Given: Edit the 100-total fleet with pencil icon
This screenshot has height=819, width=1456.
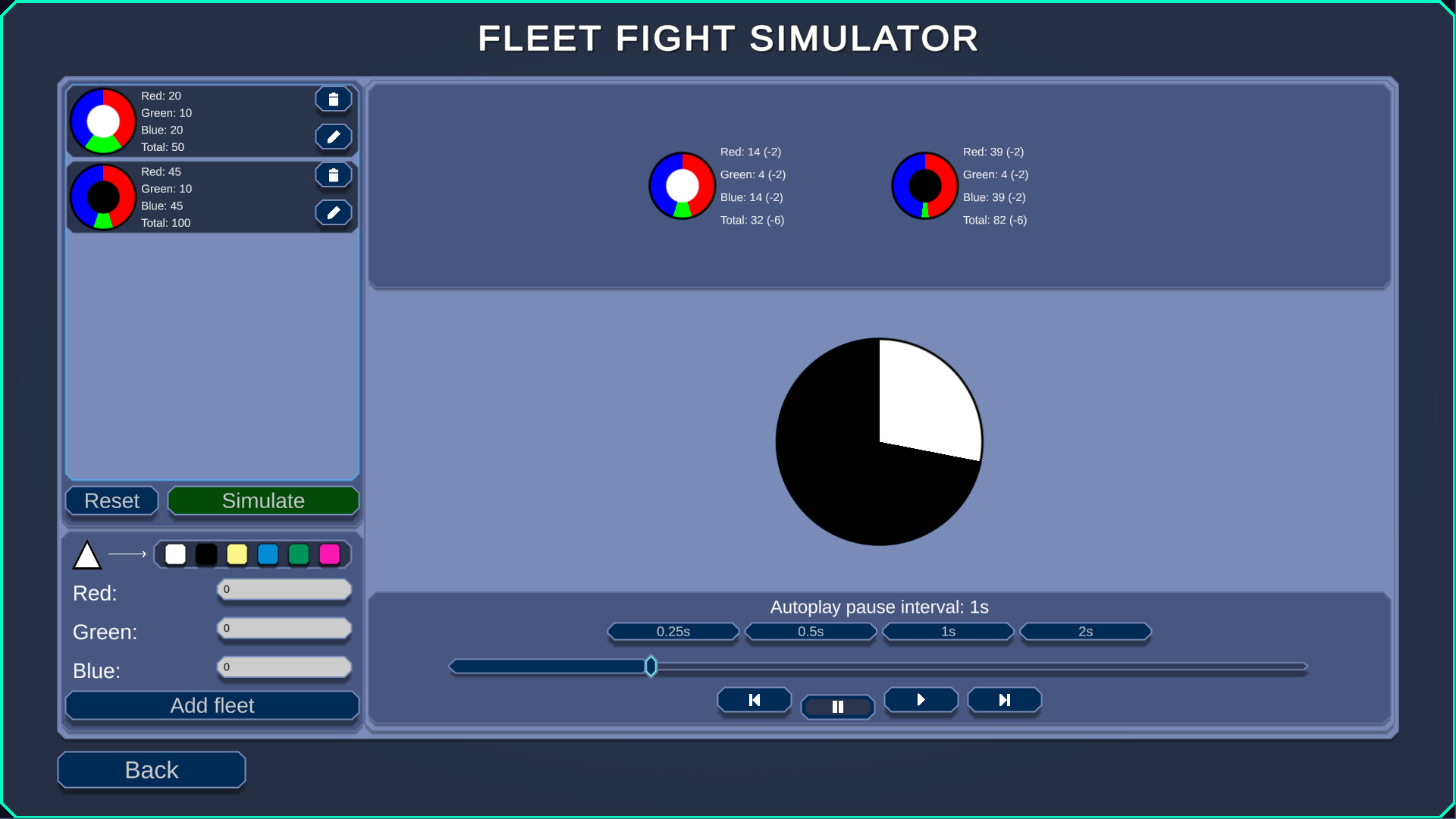Looking at the screenshot, I should click(x=334, y=213).
